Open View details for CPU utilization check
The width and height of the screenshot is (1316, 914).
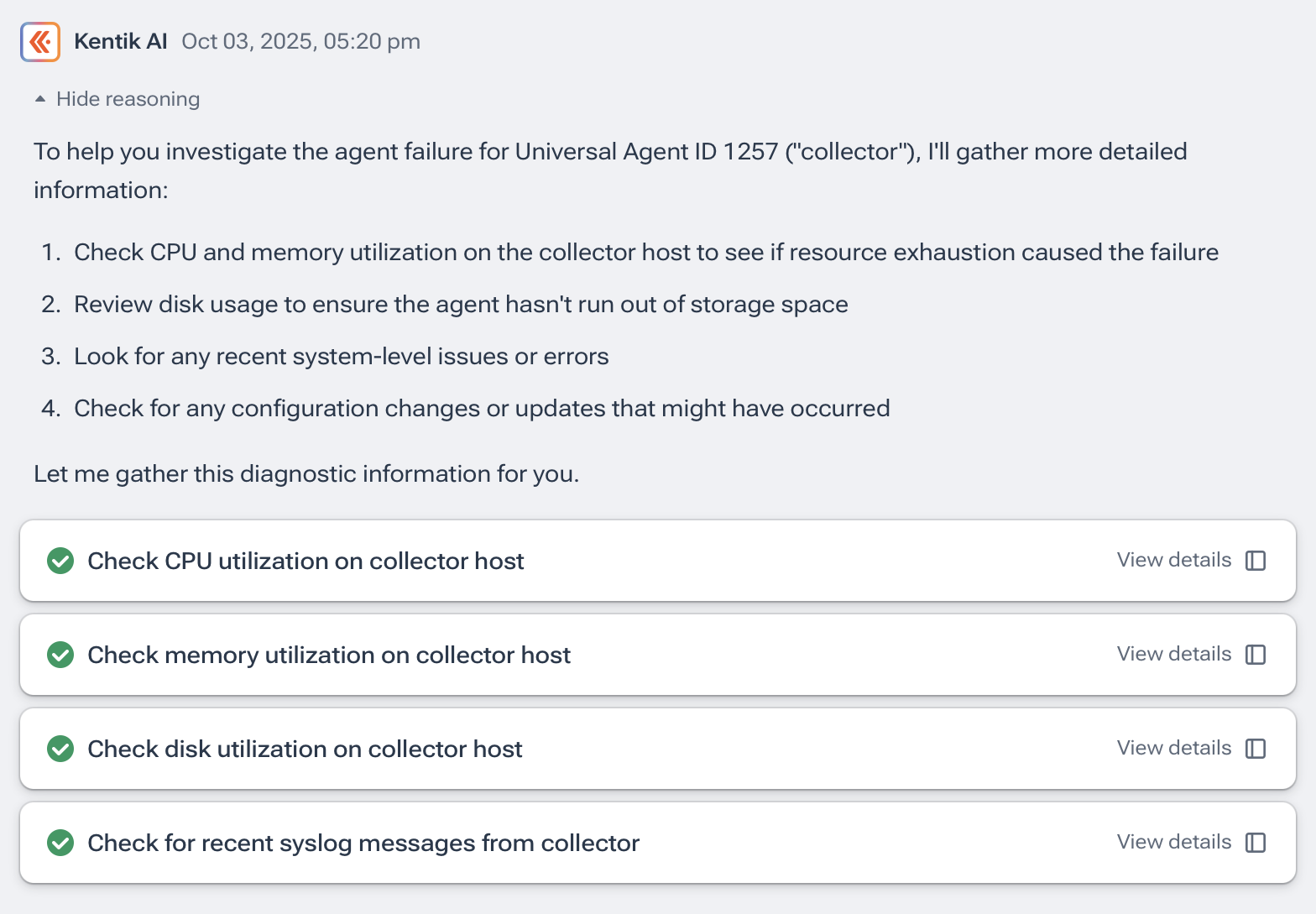pos(1172,559)
